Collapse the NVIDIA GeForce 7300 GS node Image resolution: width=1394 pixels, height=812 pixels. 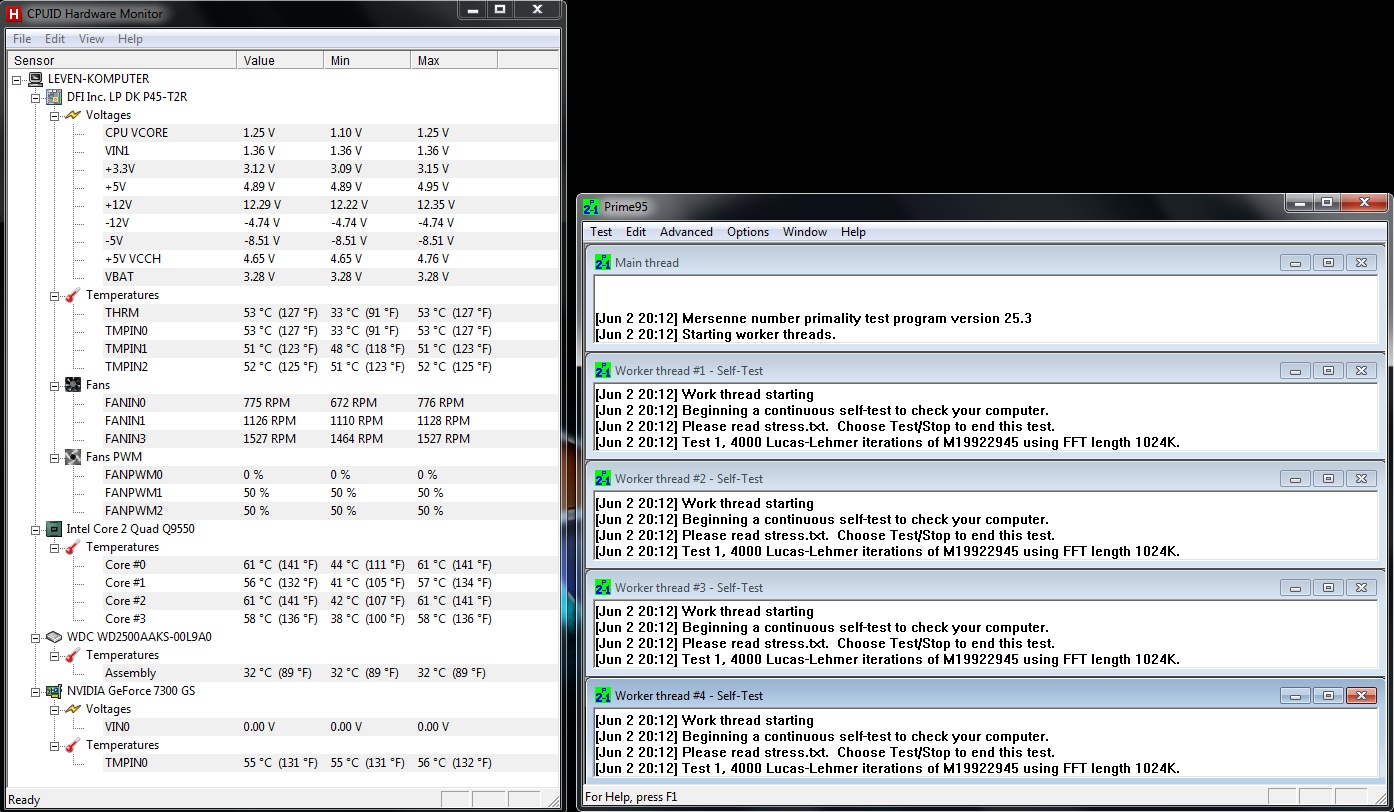(x=36, y=691)
